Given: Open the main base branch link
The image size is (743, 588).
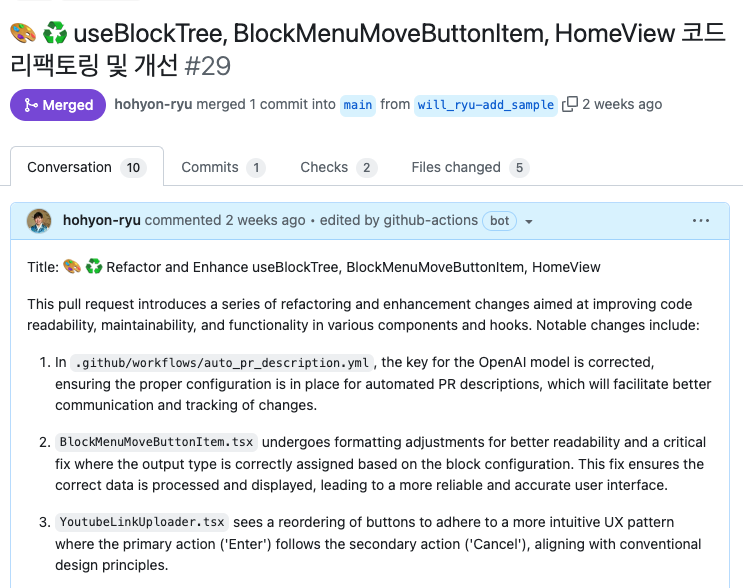Looking at the screenshot, I should (357, 104).
